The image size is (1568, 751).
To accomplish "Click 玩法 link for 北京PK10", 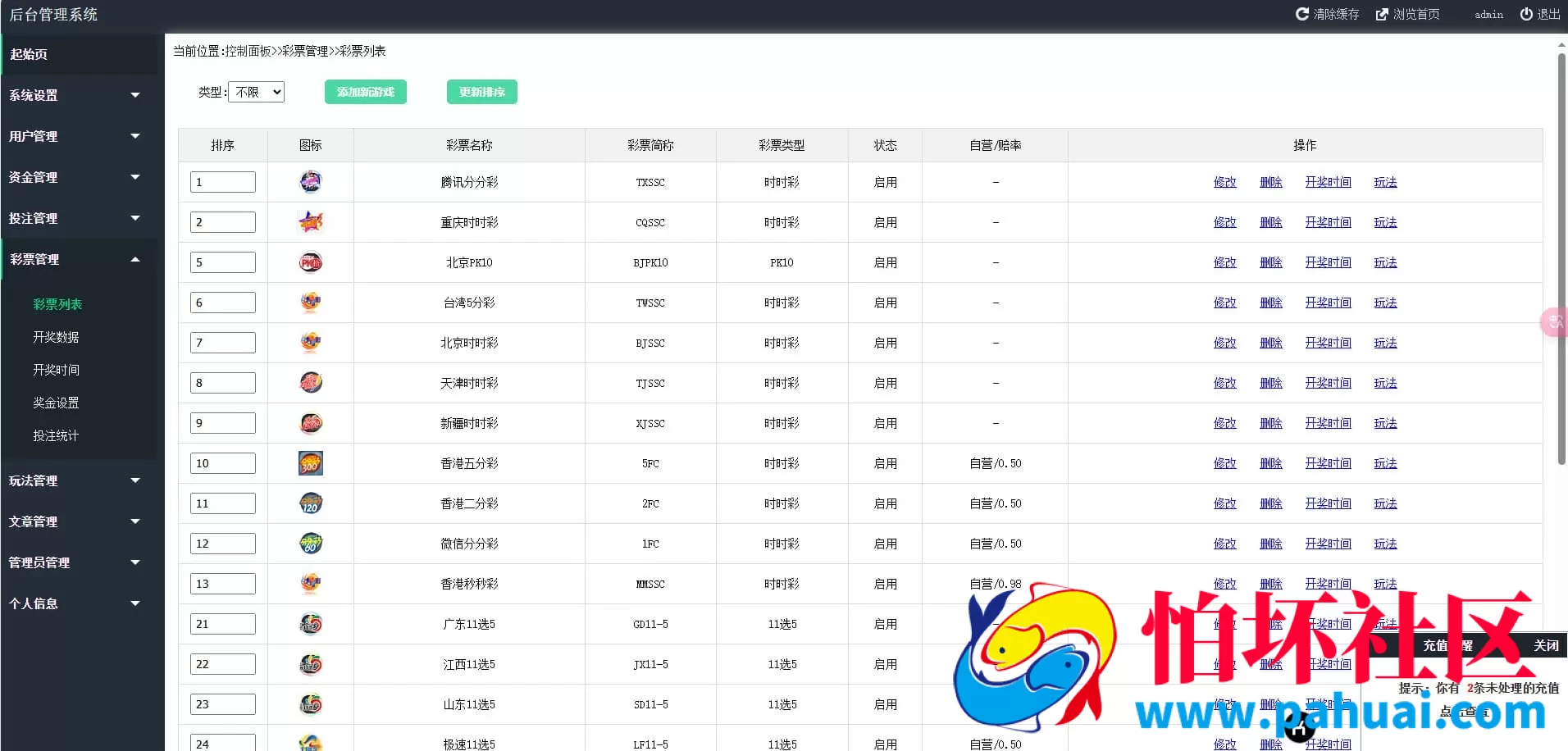I will click(x=1387, y=262).
